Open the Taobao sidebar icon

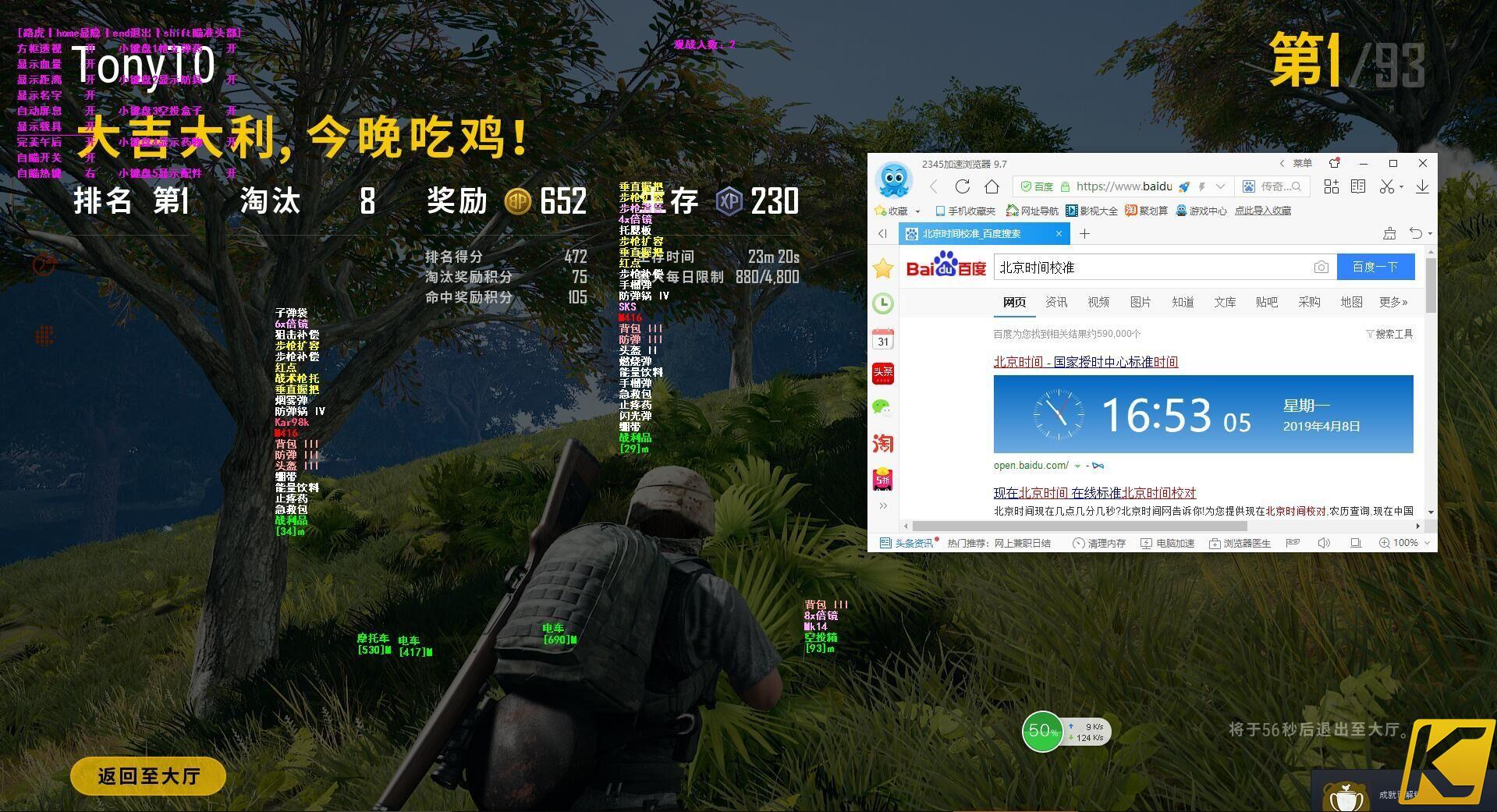pyautogui.click(x=883, y=444)
